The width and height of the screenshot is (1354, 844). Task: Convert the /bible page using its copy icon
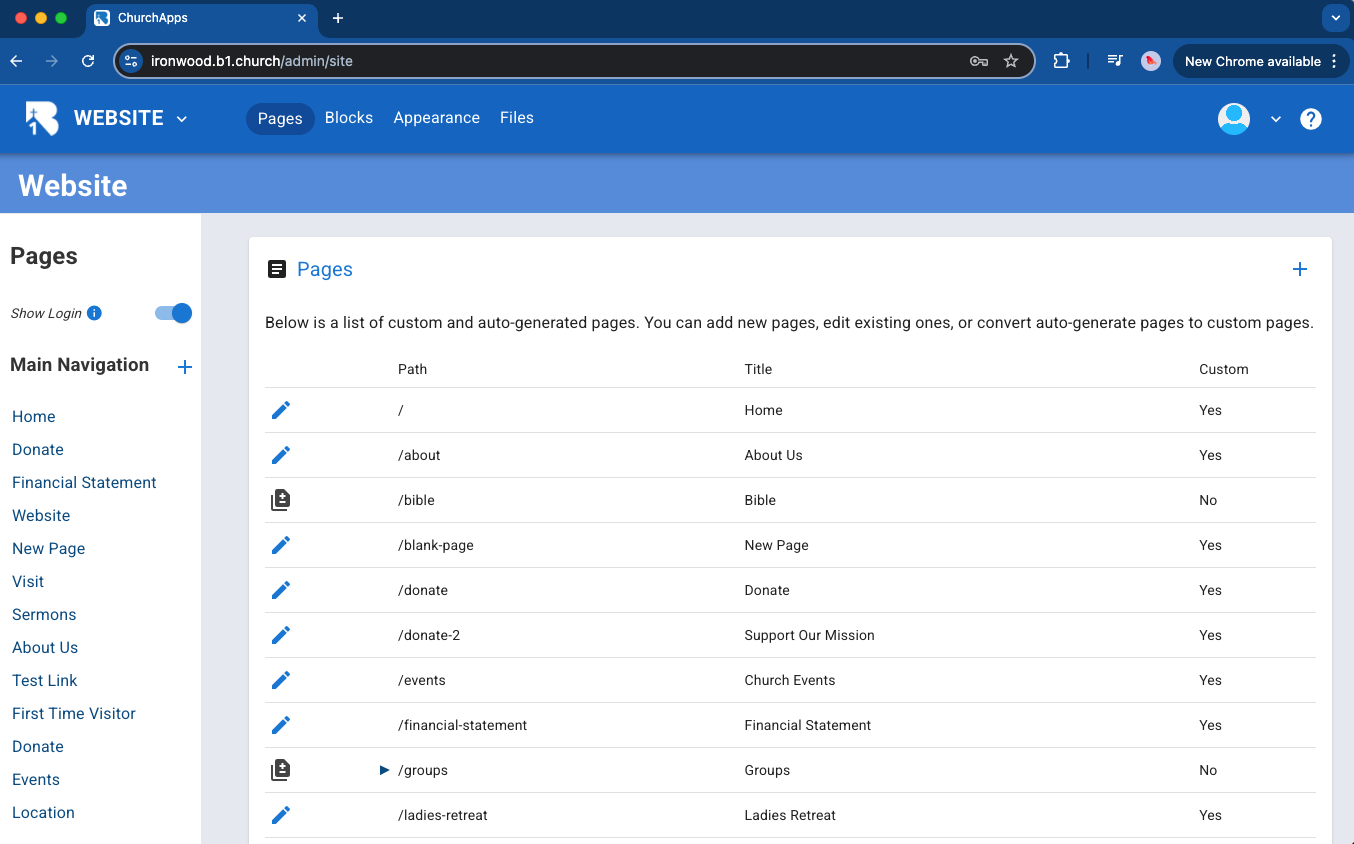pos(281,500)
